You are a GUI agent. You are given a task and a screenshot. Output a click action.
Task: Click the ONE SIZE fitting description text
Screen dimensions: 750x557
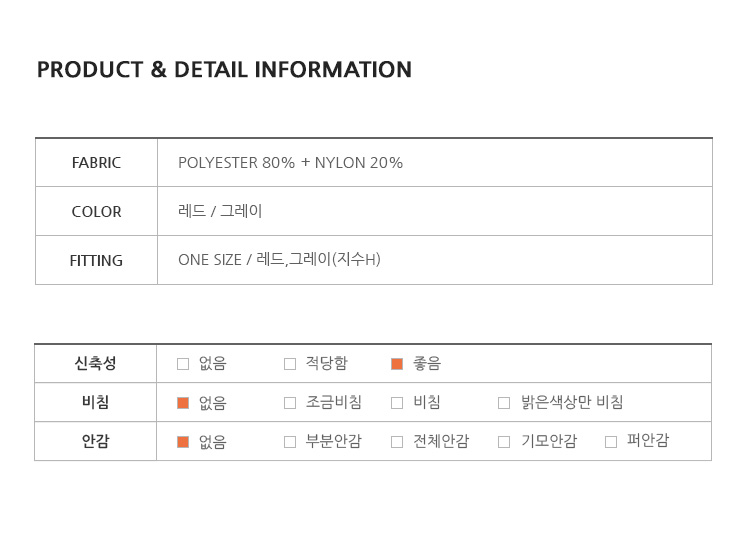click(x=279, y=260)
